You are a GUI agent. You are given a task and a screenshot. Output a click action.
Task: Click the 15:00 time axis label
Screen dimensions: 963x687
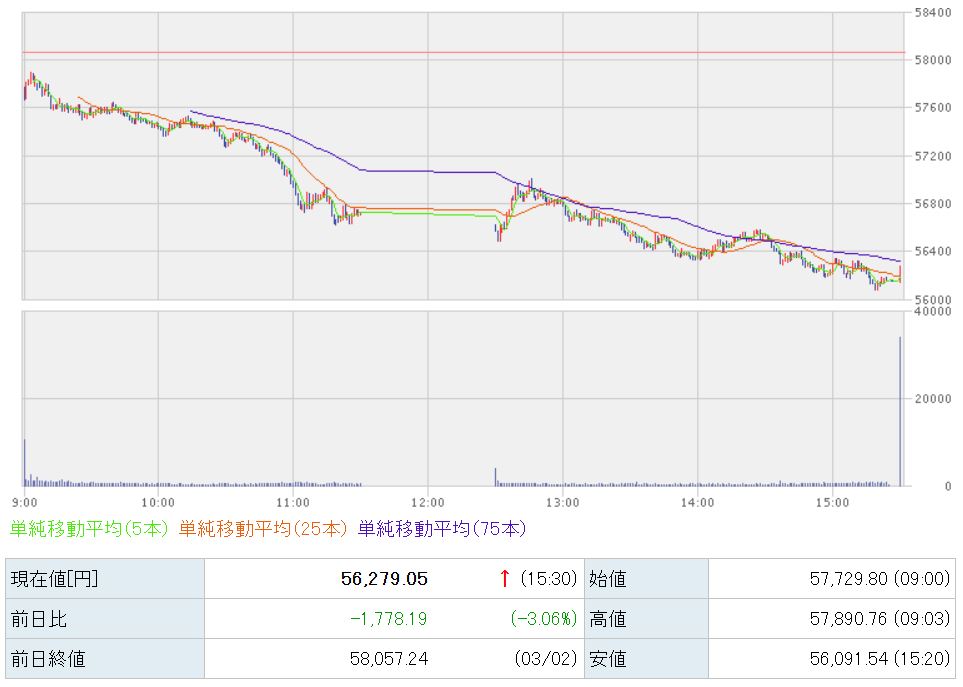pos(832,501)
